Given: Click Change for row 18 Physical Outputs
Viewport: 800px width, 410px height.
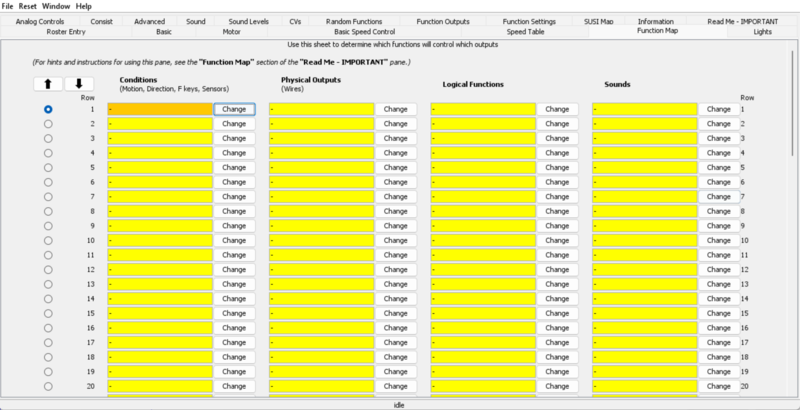Looking at the screenshot, I should [x=395, y=357].
